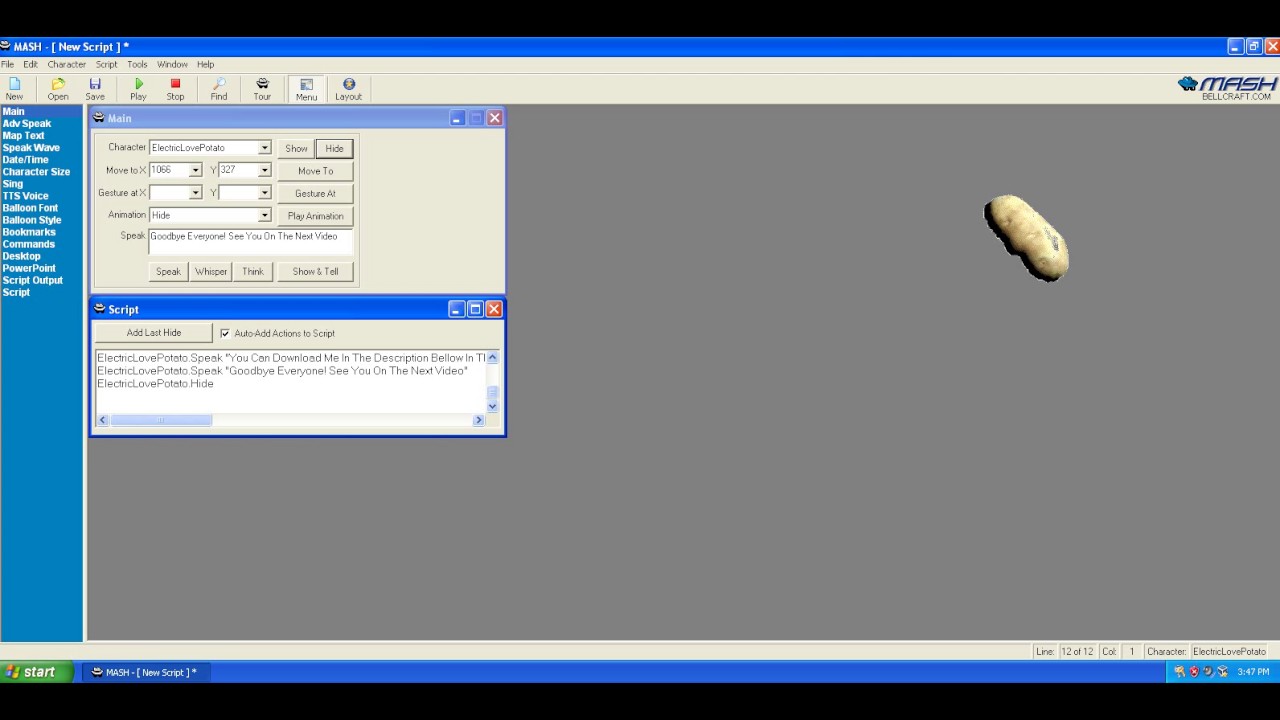Image resolution: width=1280 pixels, height=720 pixels.
Task: Click the Windows Start button
Action: (x=37, y=672)
